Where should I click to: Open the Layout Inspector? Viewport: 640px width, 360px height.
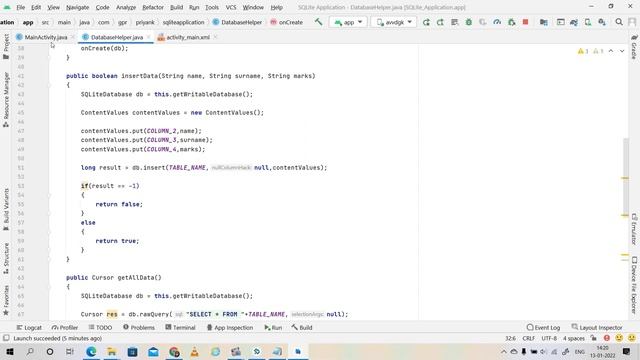click(597, 327)
